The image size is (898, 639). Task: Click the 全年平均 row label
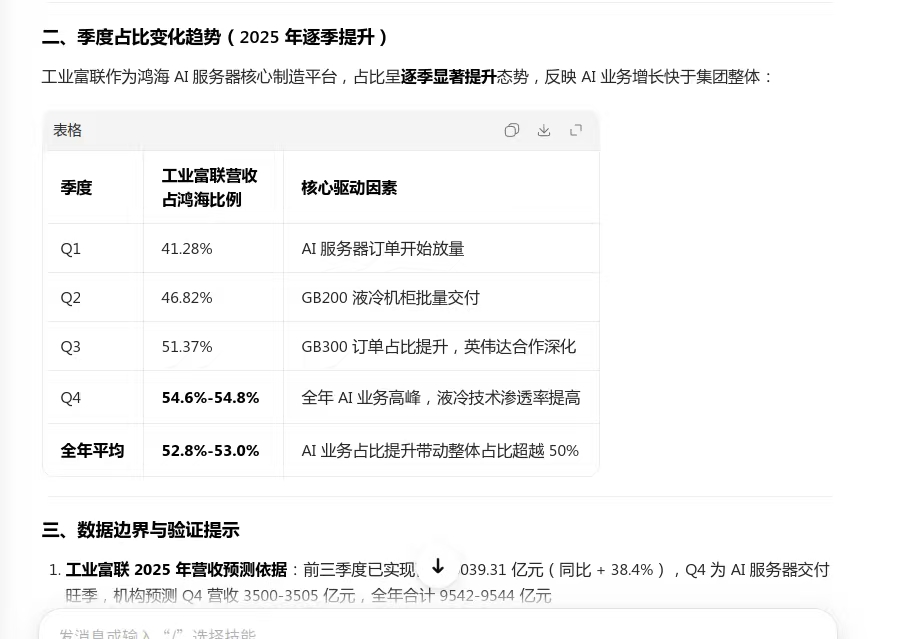click(92, 451)
